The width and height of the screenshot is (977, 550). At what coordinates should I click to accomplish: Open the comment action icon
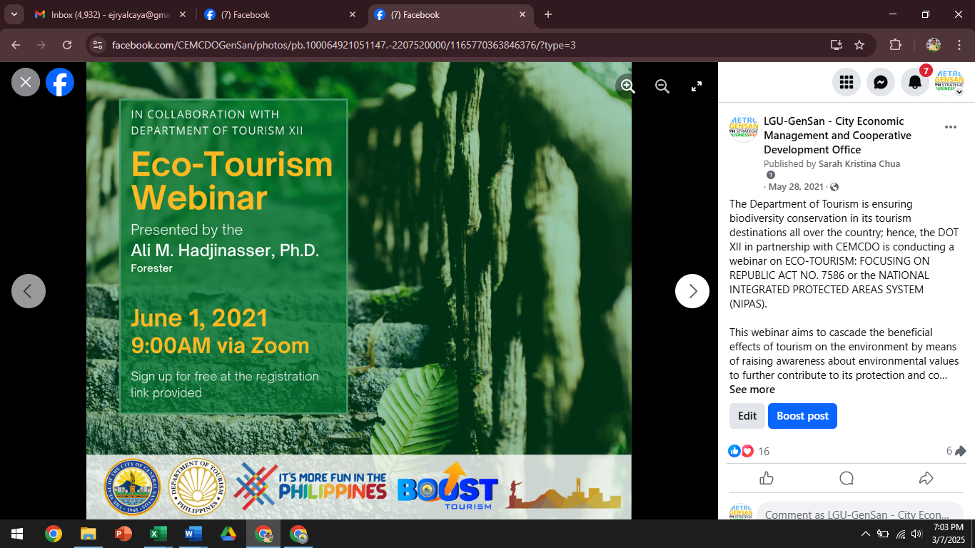846,478
